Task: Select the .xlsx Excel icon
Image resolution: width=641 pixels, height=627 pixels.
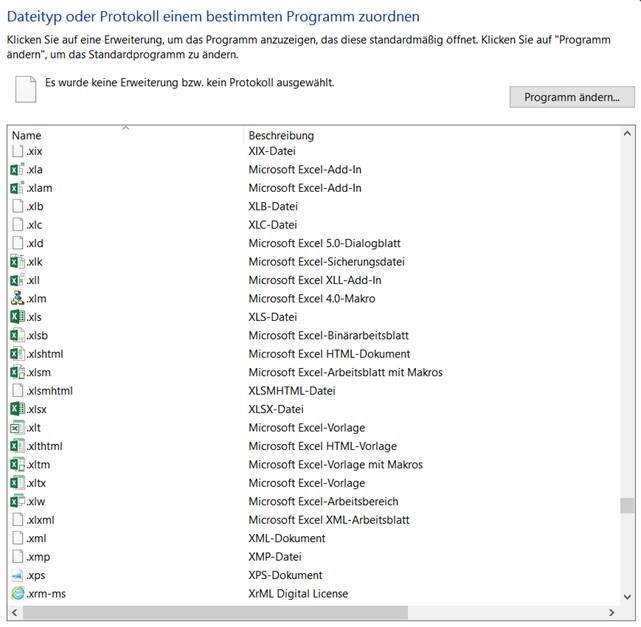Action: pos(17,409)
